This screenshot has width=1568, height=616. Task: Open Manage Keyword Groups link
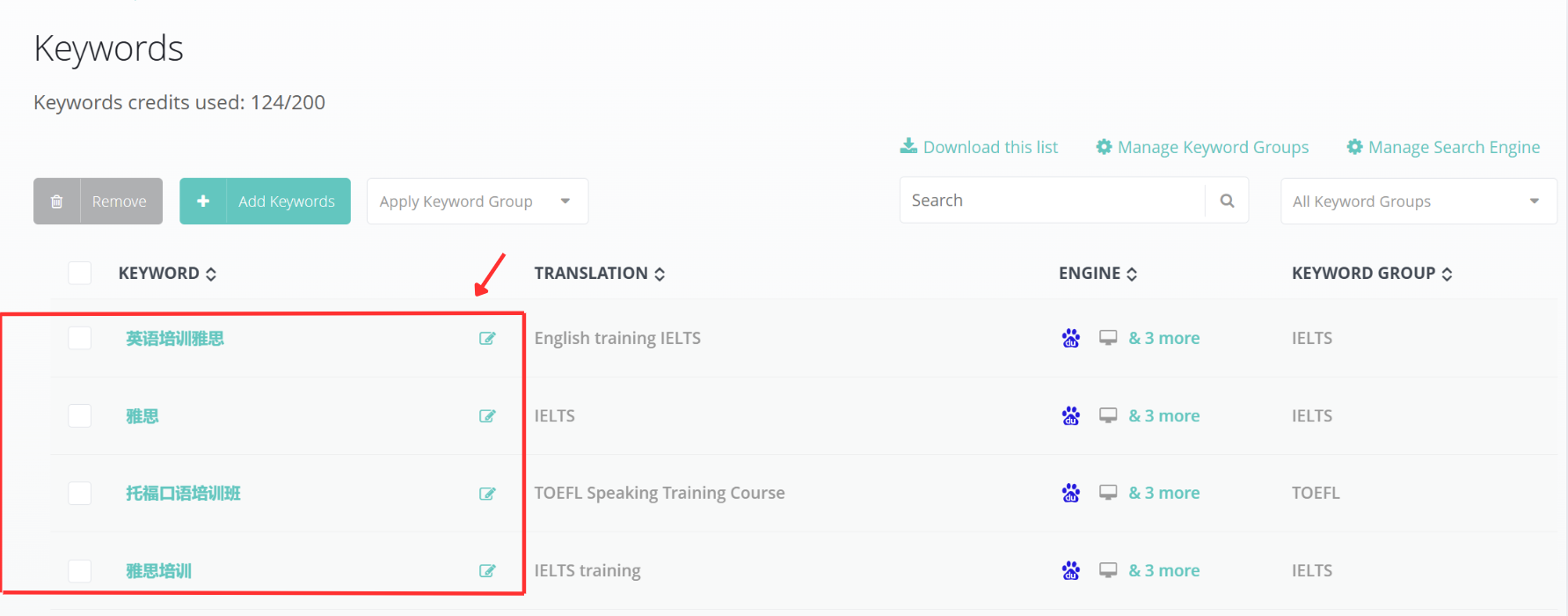coord(1202,147)
